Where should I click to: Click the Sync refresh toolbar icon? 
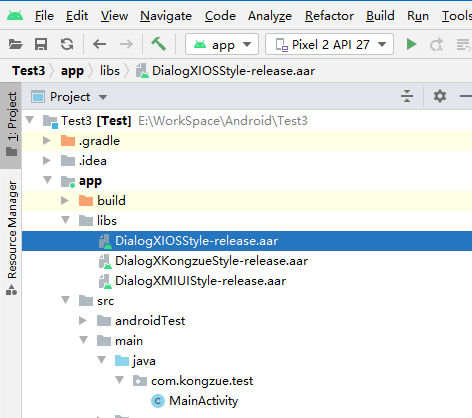[x=67, y=44]
